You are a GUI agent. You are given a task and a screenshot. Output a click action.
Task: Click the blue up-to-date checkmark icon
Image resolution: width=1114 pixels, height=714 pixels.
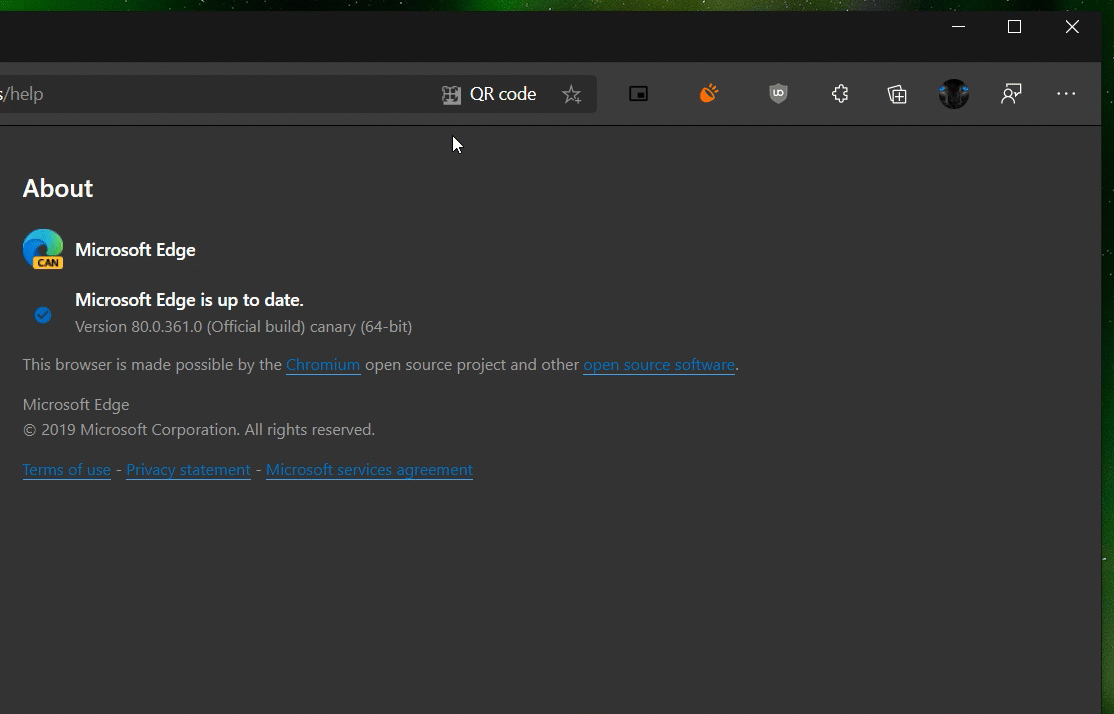point(43,315)
